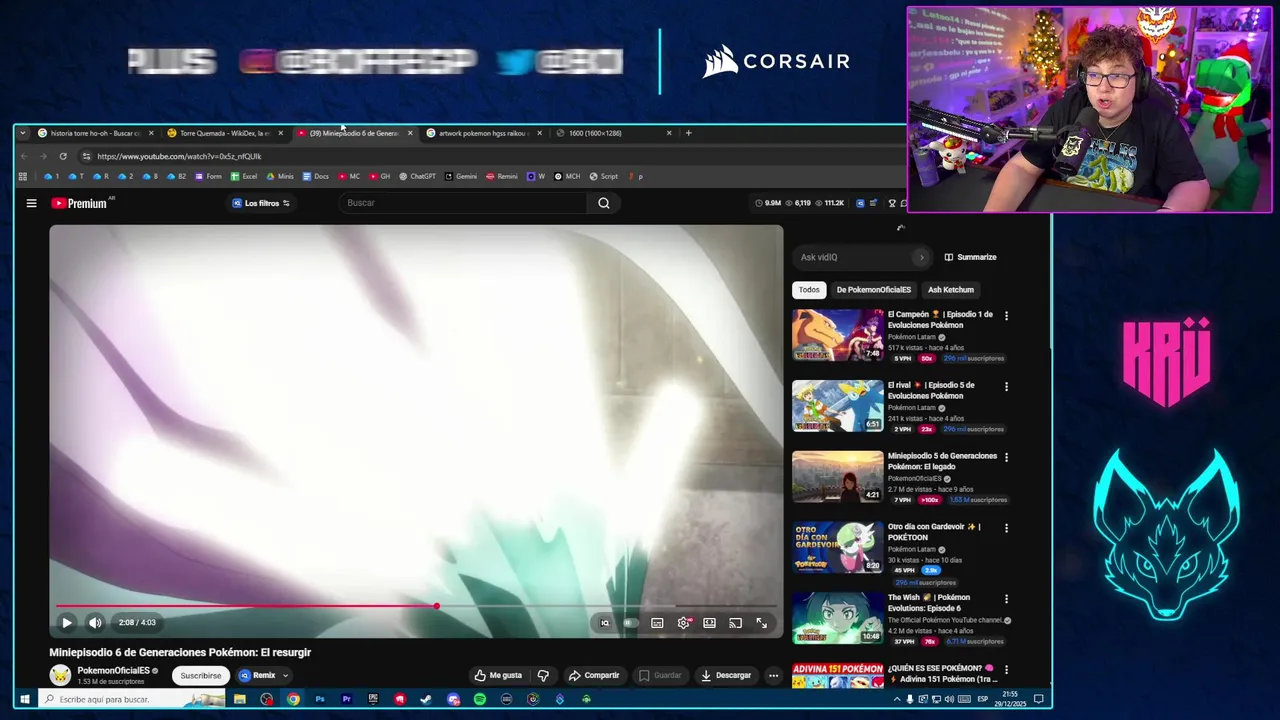
Task: Switch to historia torre ho-oh tab
Action: 95,133
